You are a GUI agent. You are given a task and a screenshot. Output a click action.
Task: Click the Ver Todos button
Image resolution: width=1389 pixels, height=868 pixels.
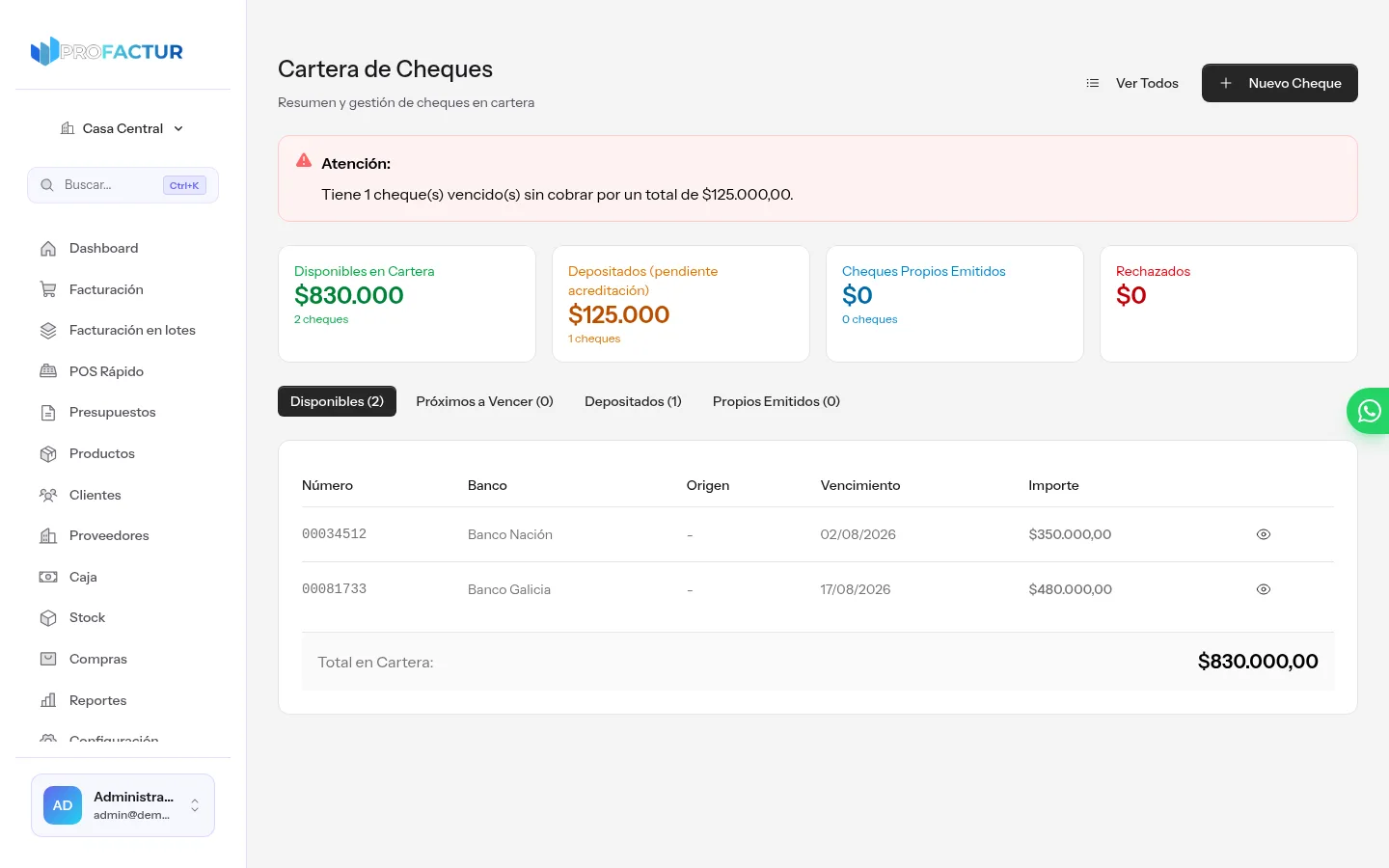tap(1132, 83)
